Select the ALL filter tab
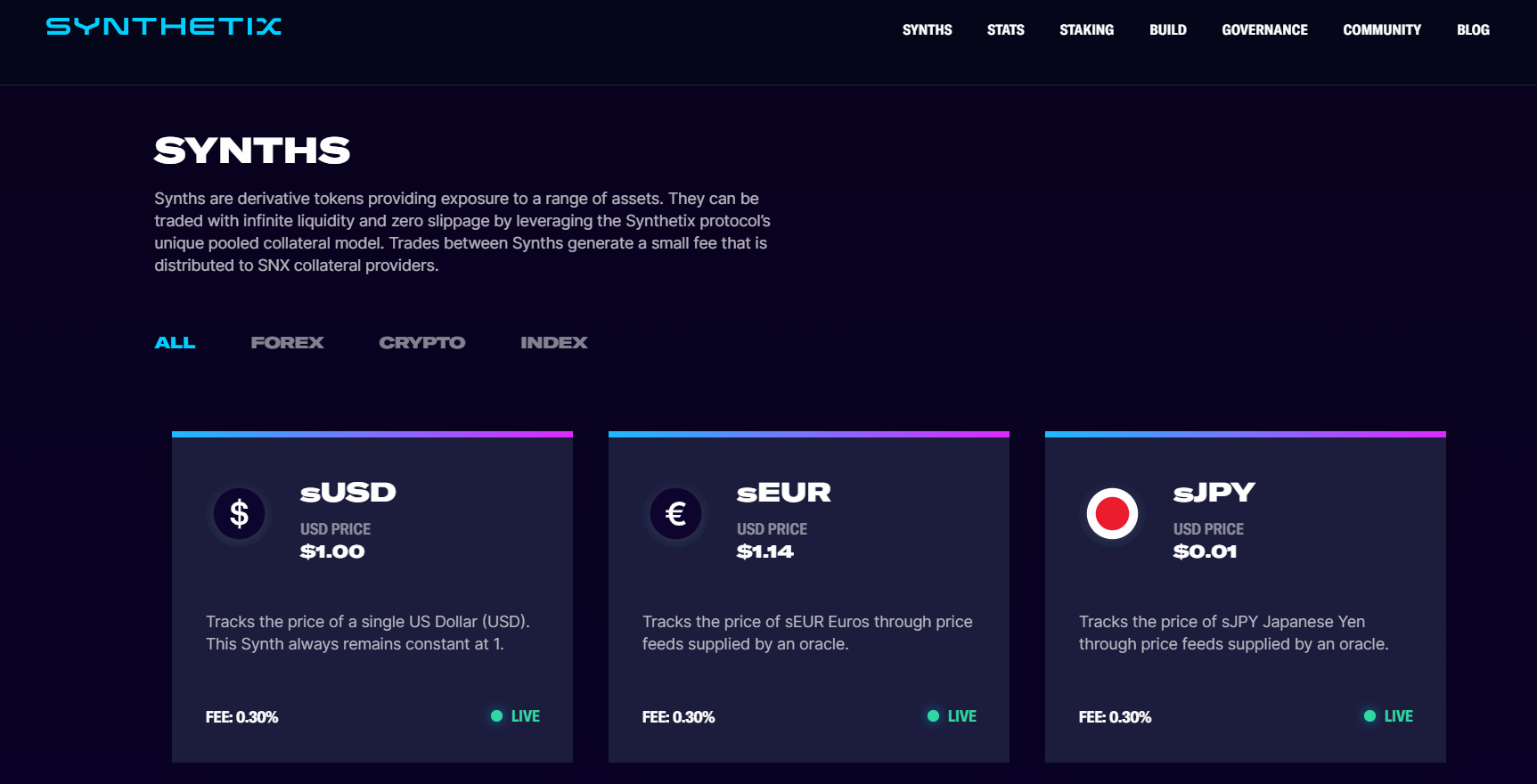The height and width of the screenshot is (784, 1537). [x=175, y=343]
